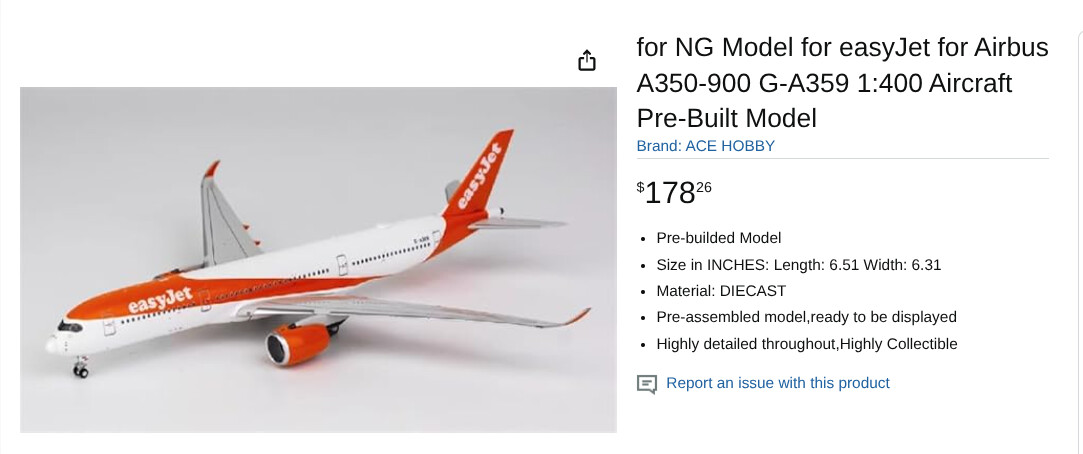Click the Pre-builded Model bullet point
Viewport: 1083px width, 454px height.
718,238
